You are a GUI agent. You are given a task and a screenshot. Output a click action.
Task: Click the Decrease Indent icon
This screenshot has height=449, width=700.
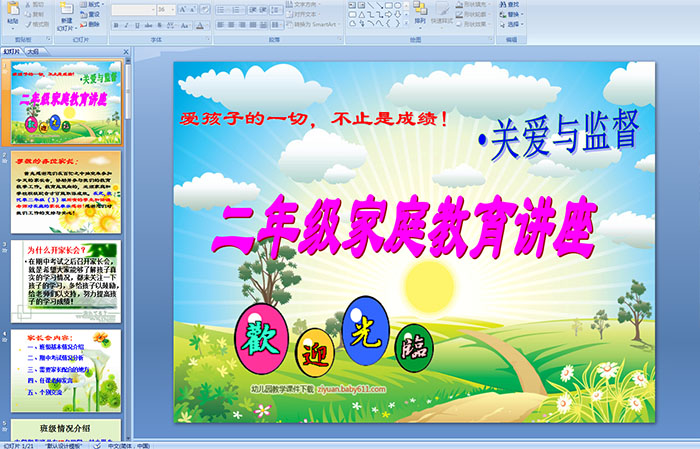click(x=252, y=9)
